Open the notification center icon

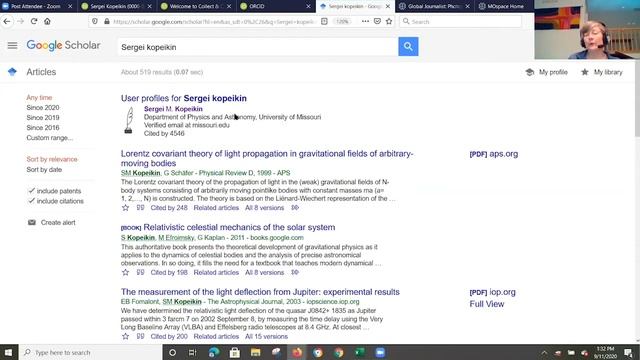pos(629,352)
